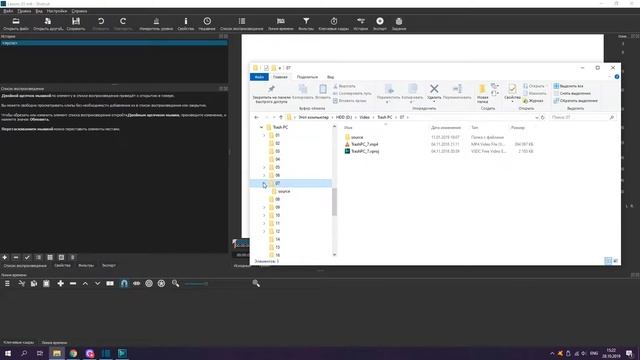This screenshot has width=640, height=360.
Task: Toggle Ripple all tracks timeline button
Action: coord(162,283)
